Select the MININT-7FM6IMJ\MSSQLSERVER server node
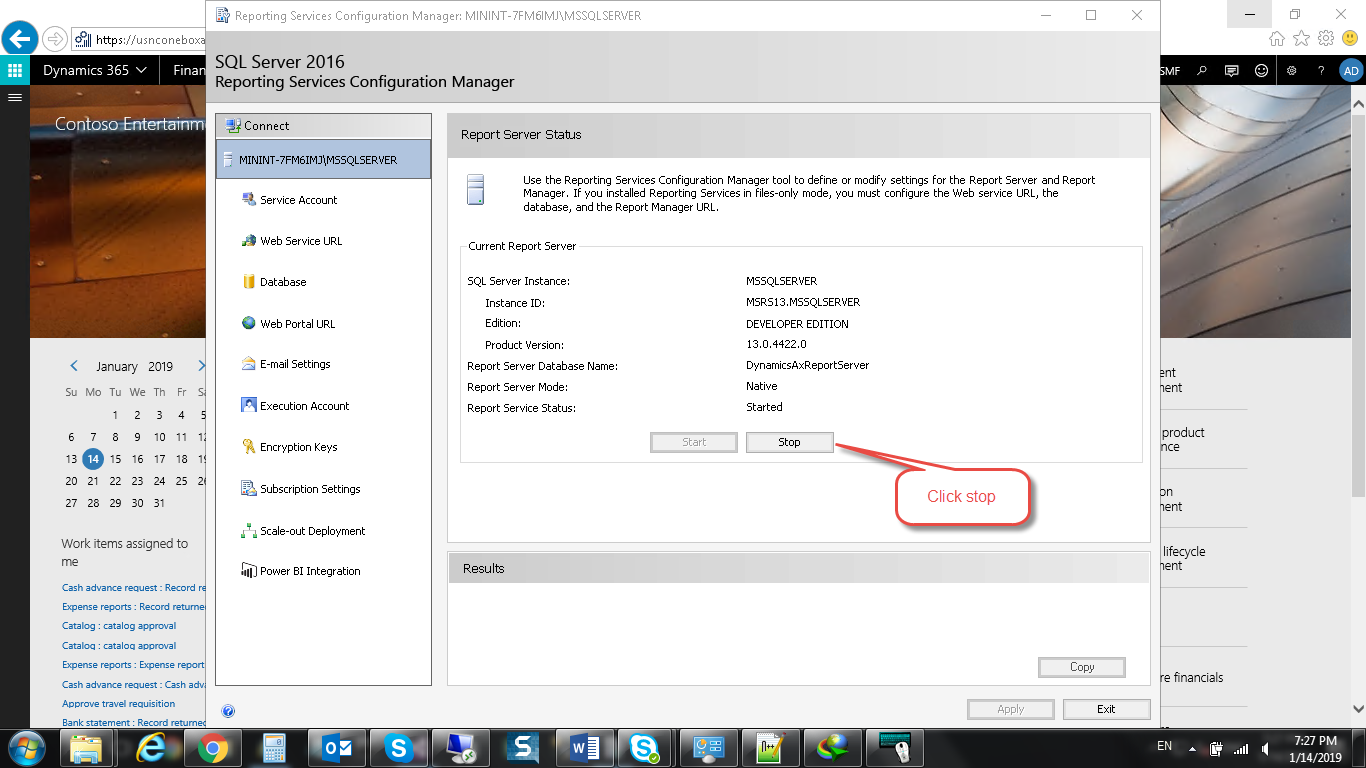This screenshot has width=1366, height=768. click(323, 159)
